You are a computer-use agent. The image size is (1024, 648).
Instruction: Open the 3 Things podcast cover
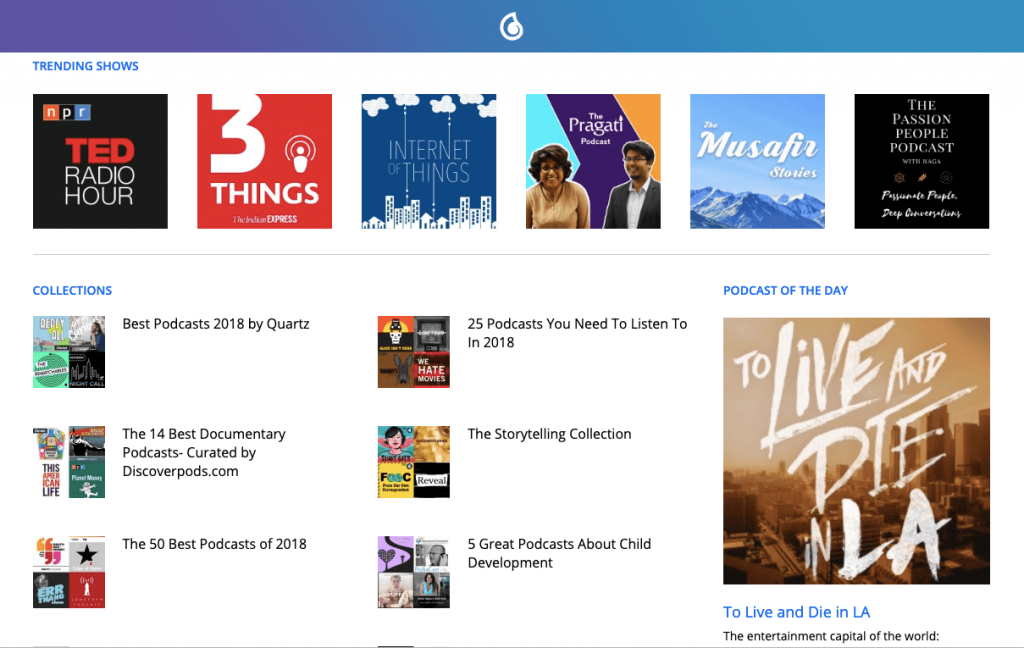pyautogui.click(x=264, y=161)
